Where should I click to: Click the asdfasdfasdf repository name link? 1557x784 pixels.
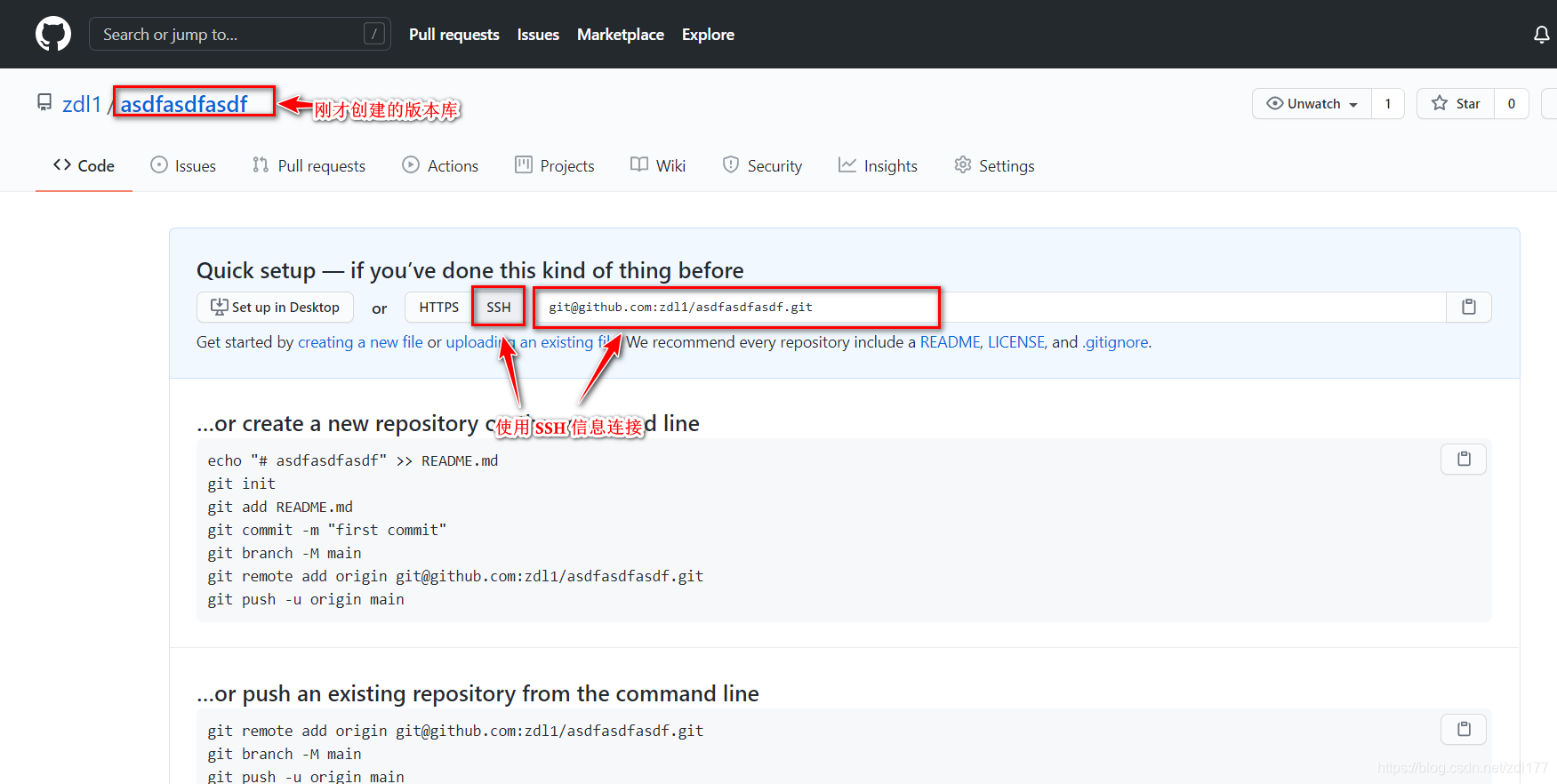[x=184, y=104]
